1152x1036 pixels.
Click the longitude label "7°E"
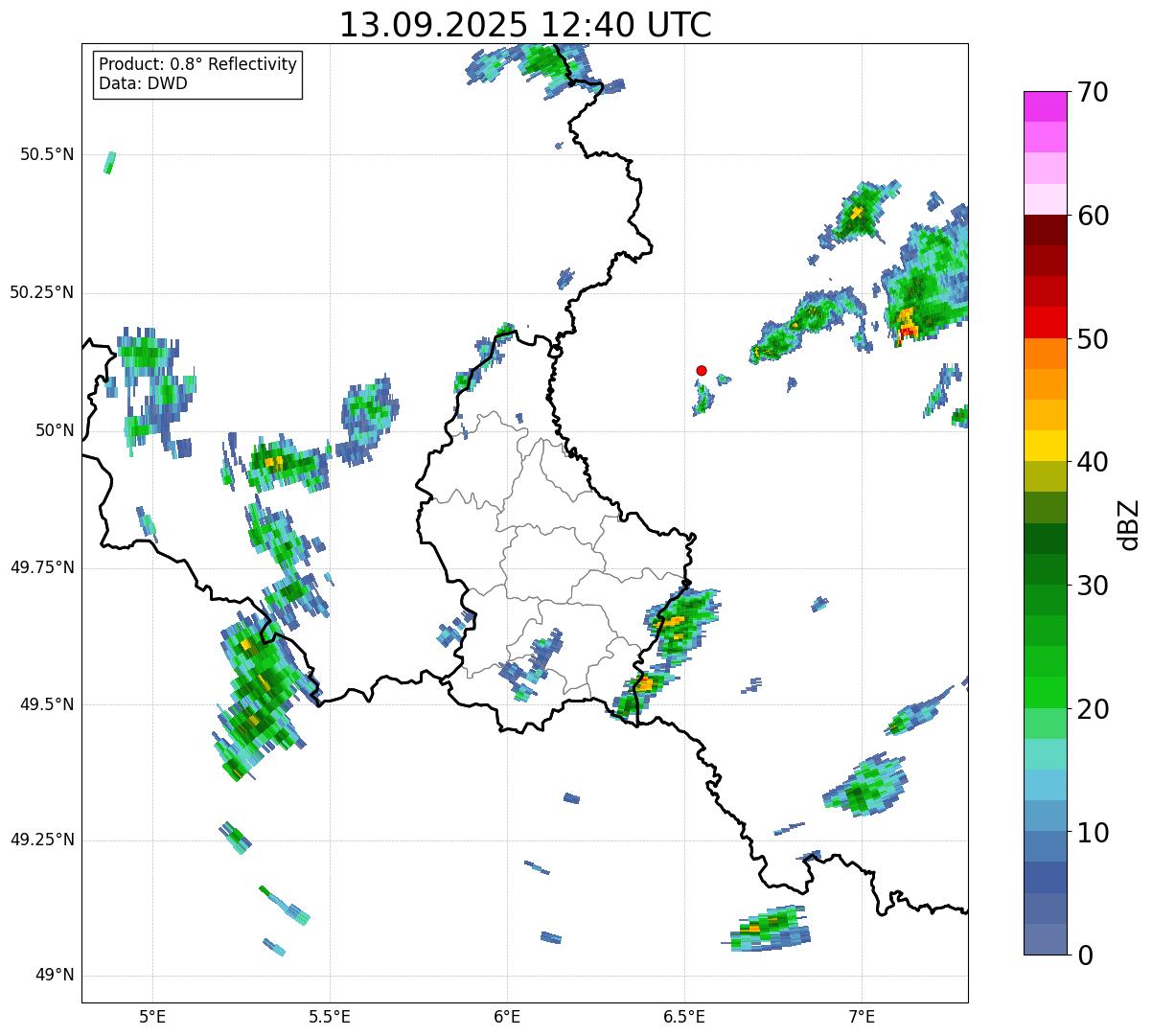tap(862, 1017)
